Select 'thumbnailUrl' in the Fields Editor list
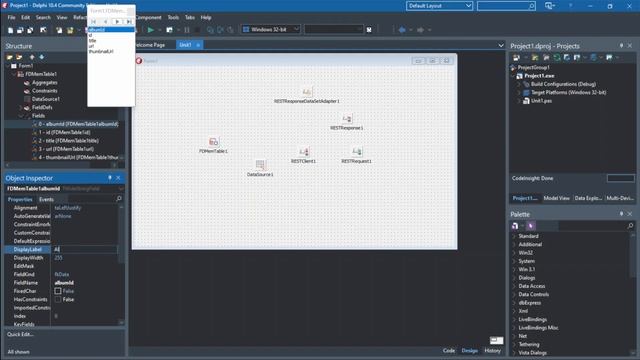Viewport: 640px width, 360px height. (101, 51)
